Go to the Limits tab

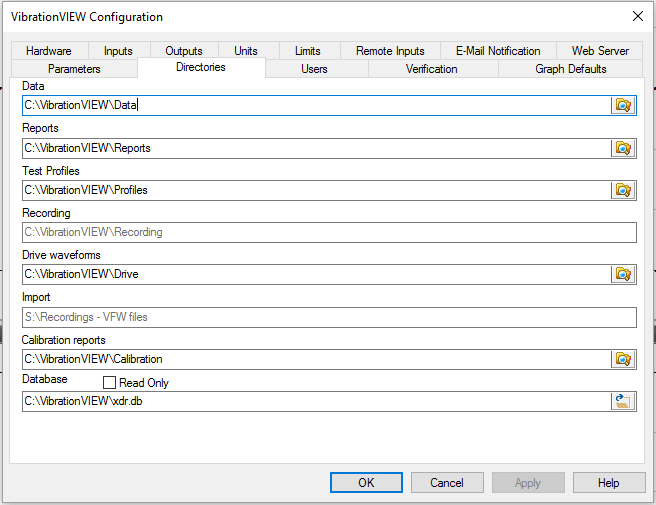tap(308, 51)
